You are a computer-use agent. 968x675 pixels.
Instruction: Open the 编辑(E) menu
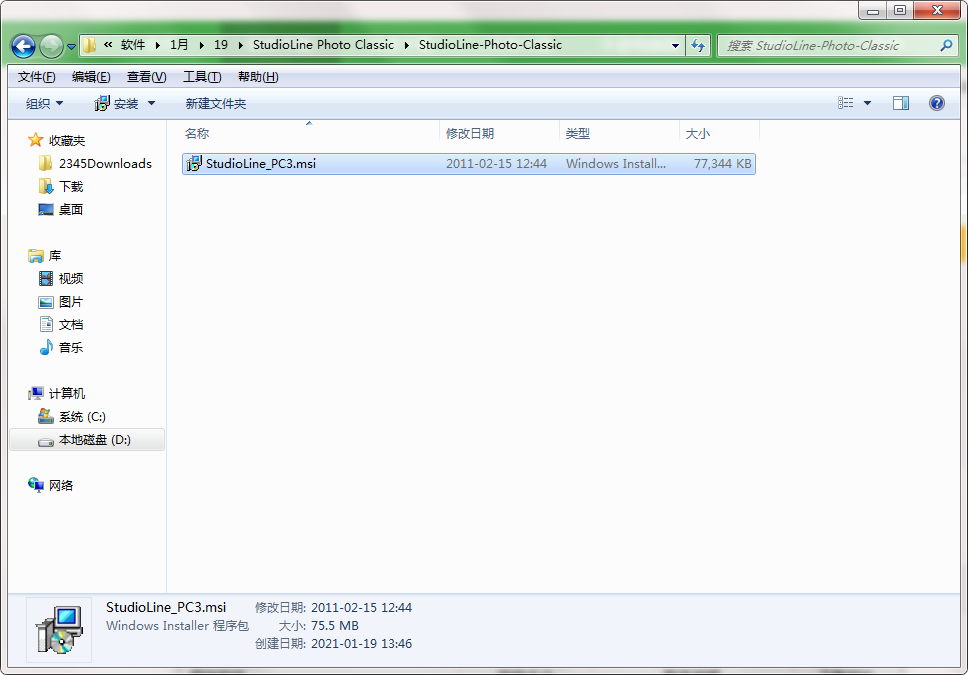coord(91,77)
